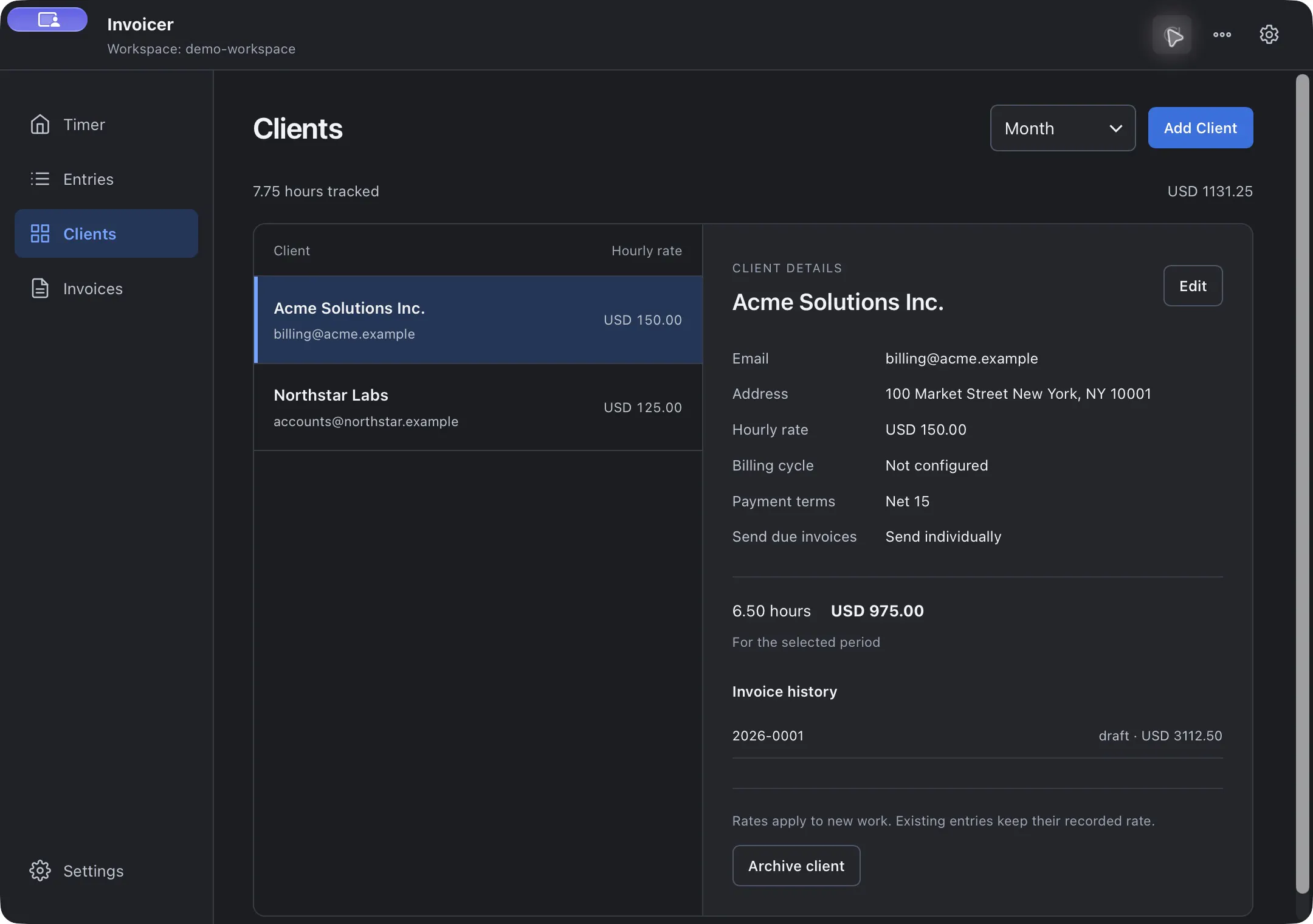Click the Invoices document icon in sidebar
Screen dimensions: 1313x924
pyautogui.click(x=40, y=289)
